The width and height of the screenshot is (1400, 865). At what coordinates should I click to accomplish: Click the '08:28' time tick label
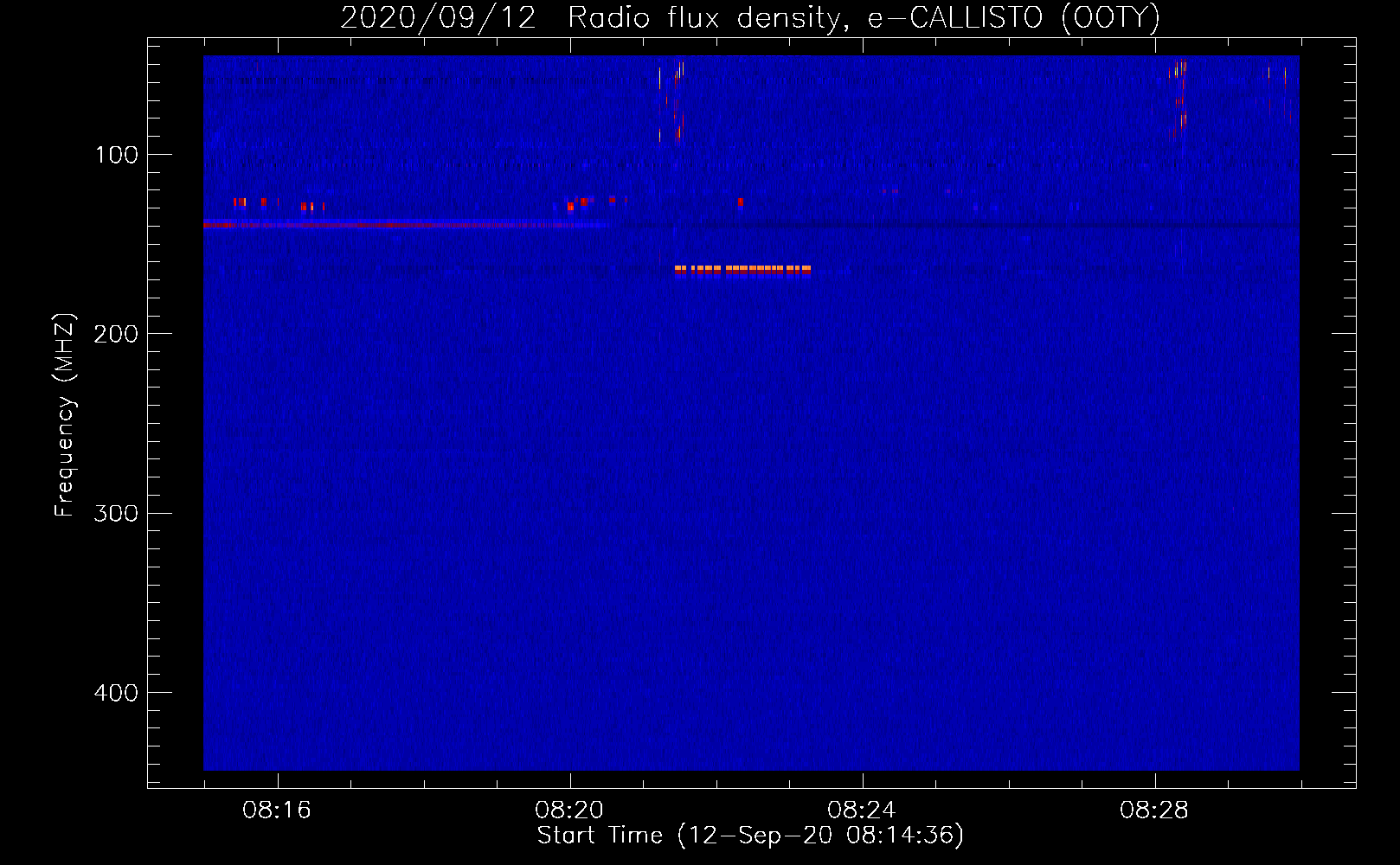(x=1154, y=810)
